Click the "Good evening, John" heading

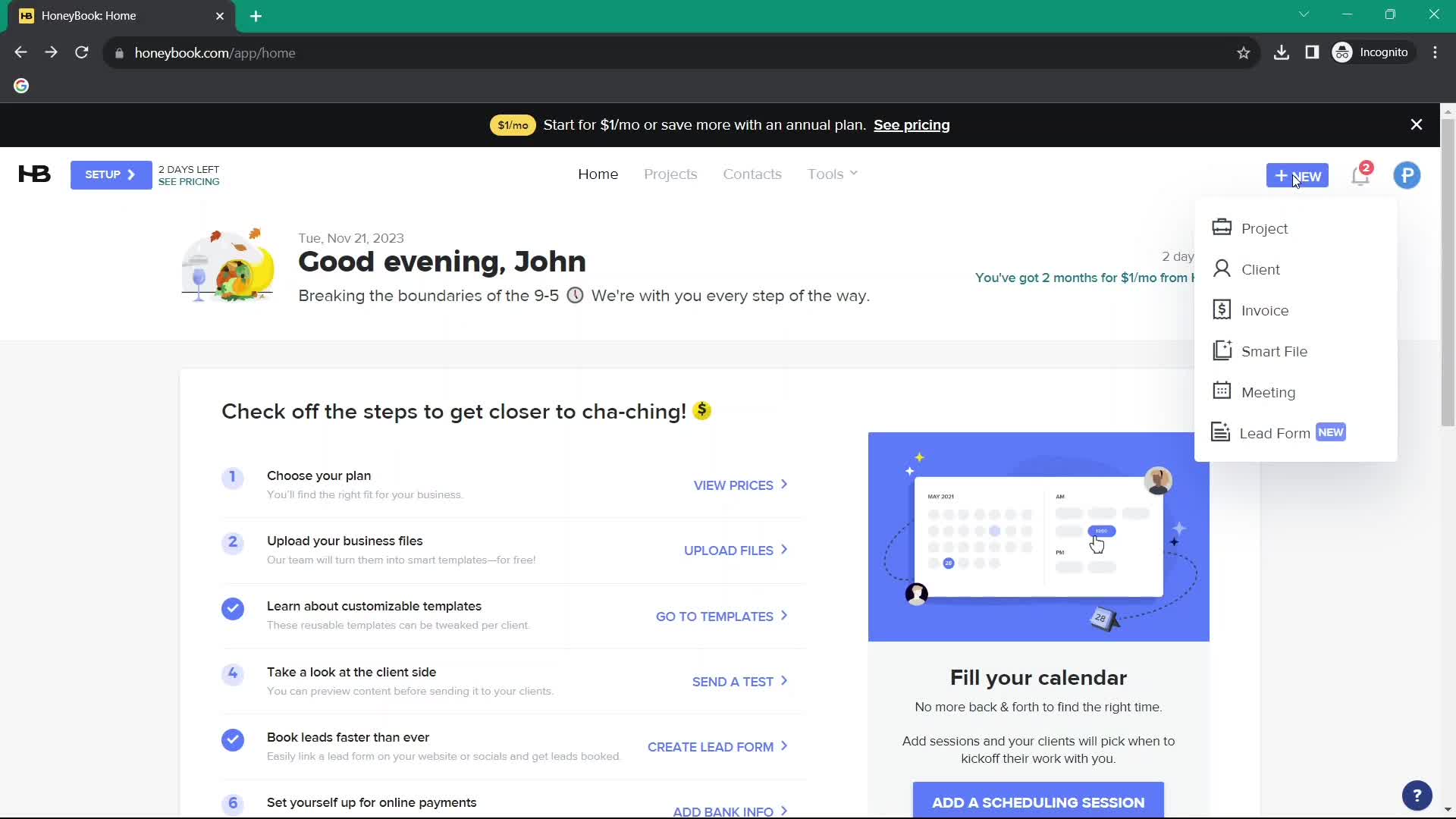pyautogui.click(x=442, y=262)
